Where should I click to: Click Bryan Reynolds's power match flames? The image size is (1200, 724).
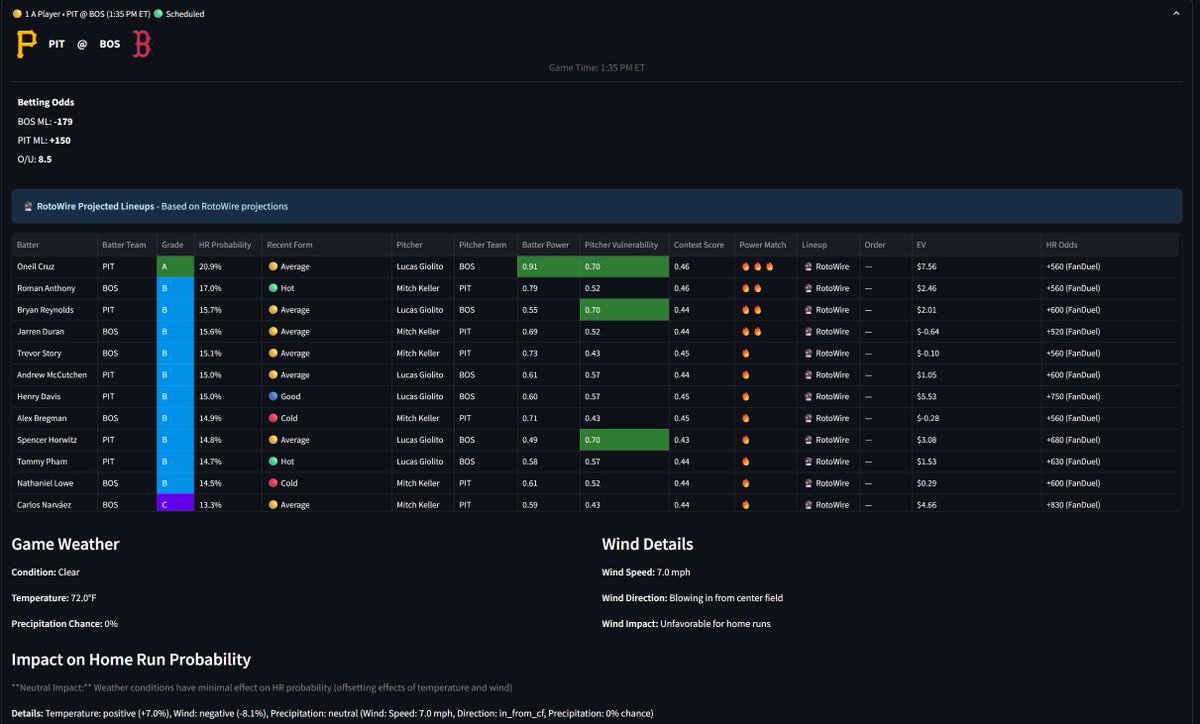pos(751,310)
